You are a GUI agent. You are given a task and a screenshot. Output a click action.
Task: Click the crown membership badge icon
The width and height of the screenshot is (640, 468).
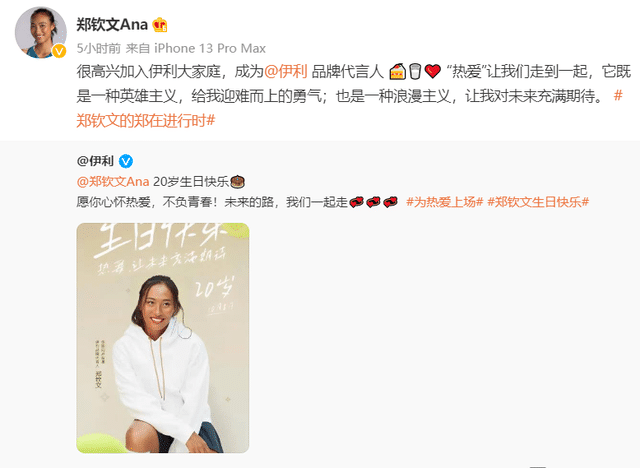[160, 25]
